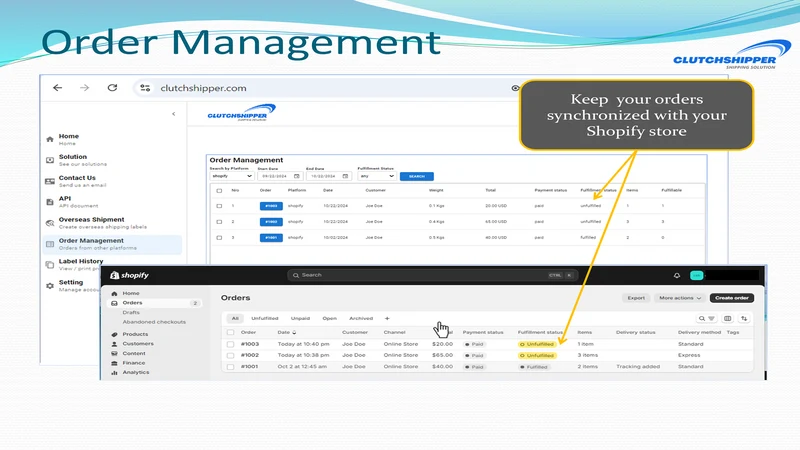800x450 pixels.
Task: Open Shopify notifications bell
Action: point(677,276)
